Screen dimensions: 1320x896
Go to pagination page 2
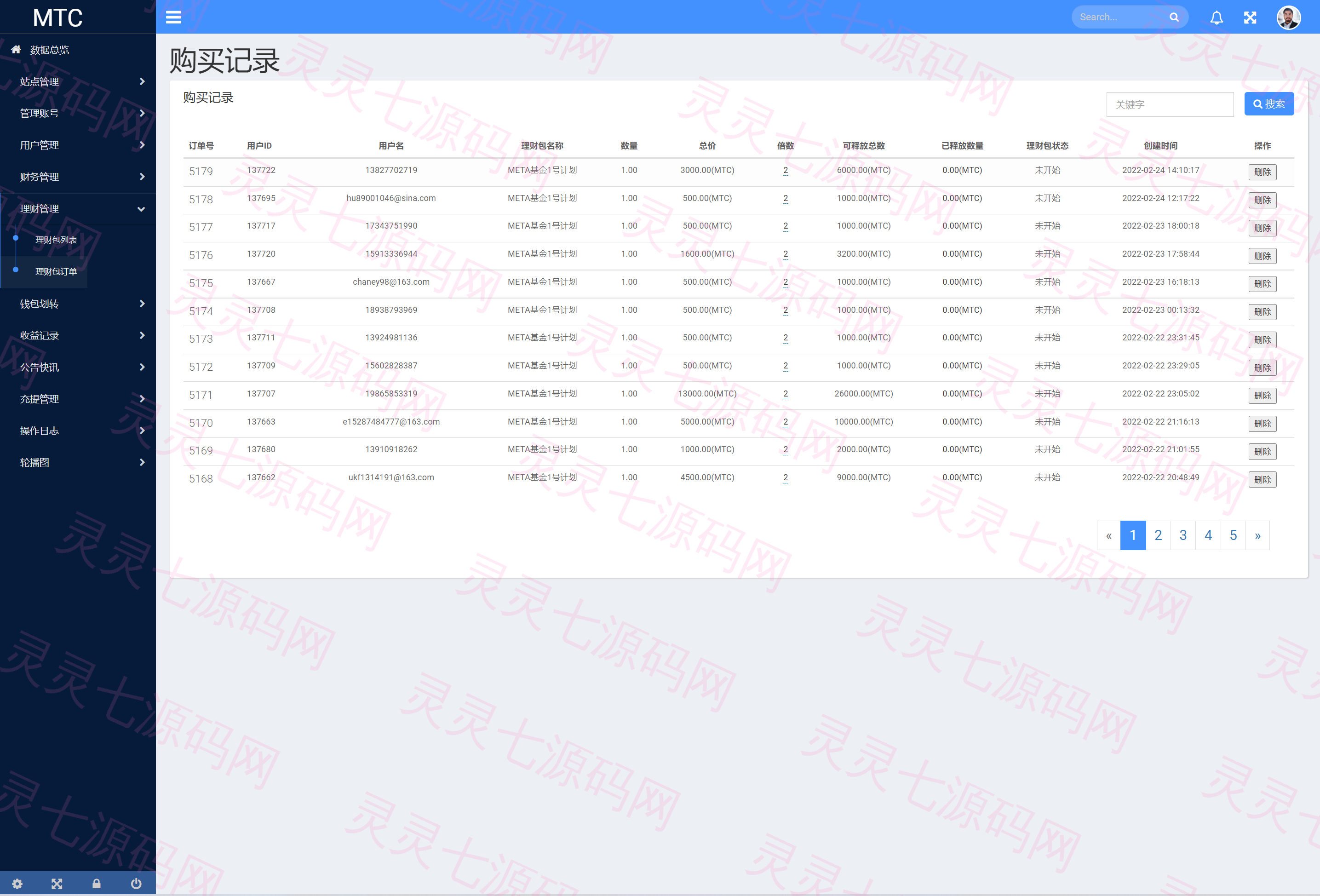(x=1158, y=535)
